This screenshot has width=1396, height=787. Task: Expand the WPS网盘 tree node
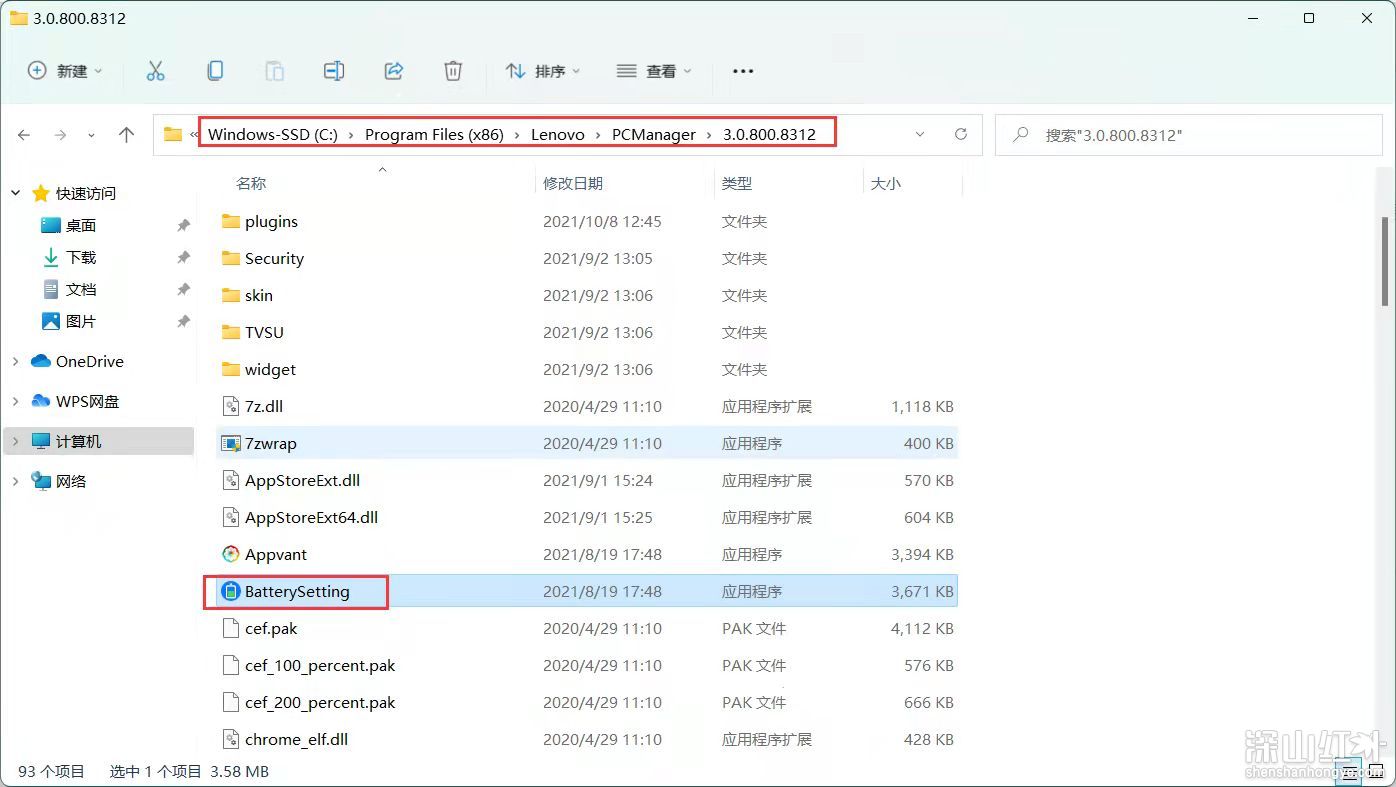[x=16, y=401]
